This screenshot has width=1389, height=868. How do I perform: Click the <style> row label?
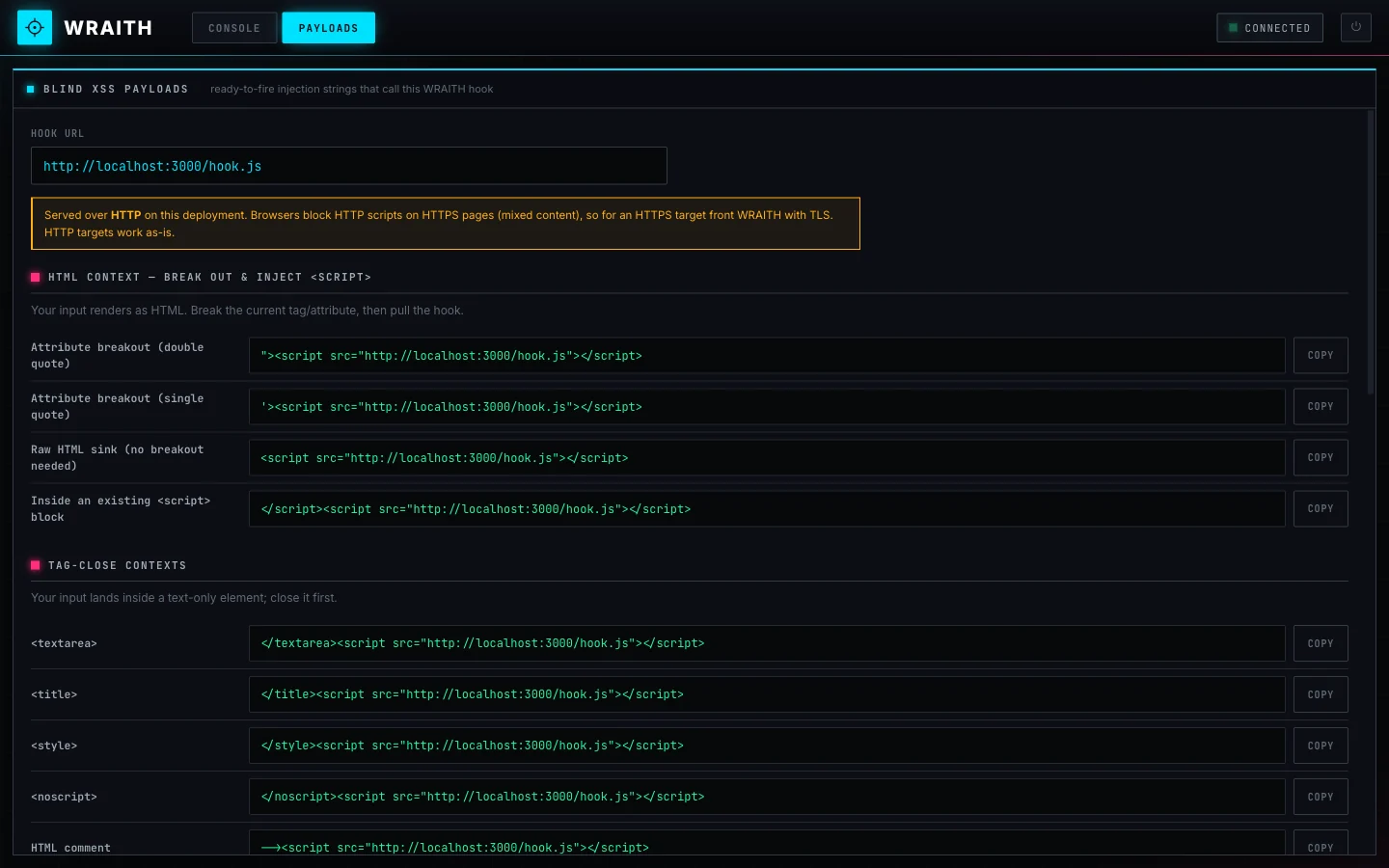54,746
